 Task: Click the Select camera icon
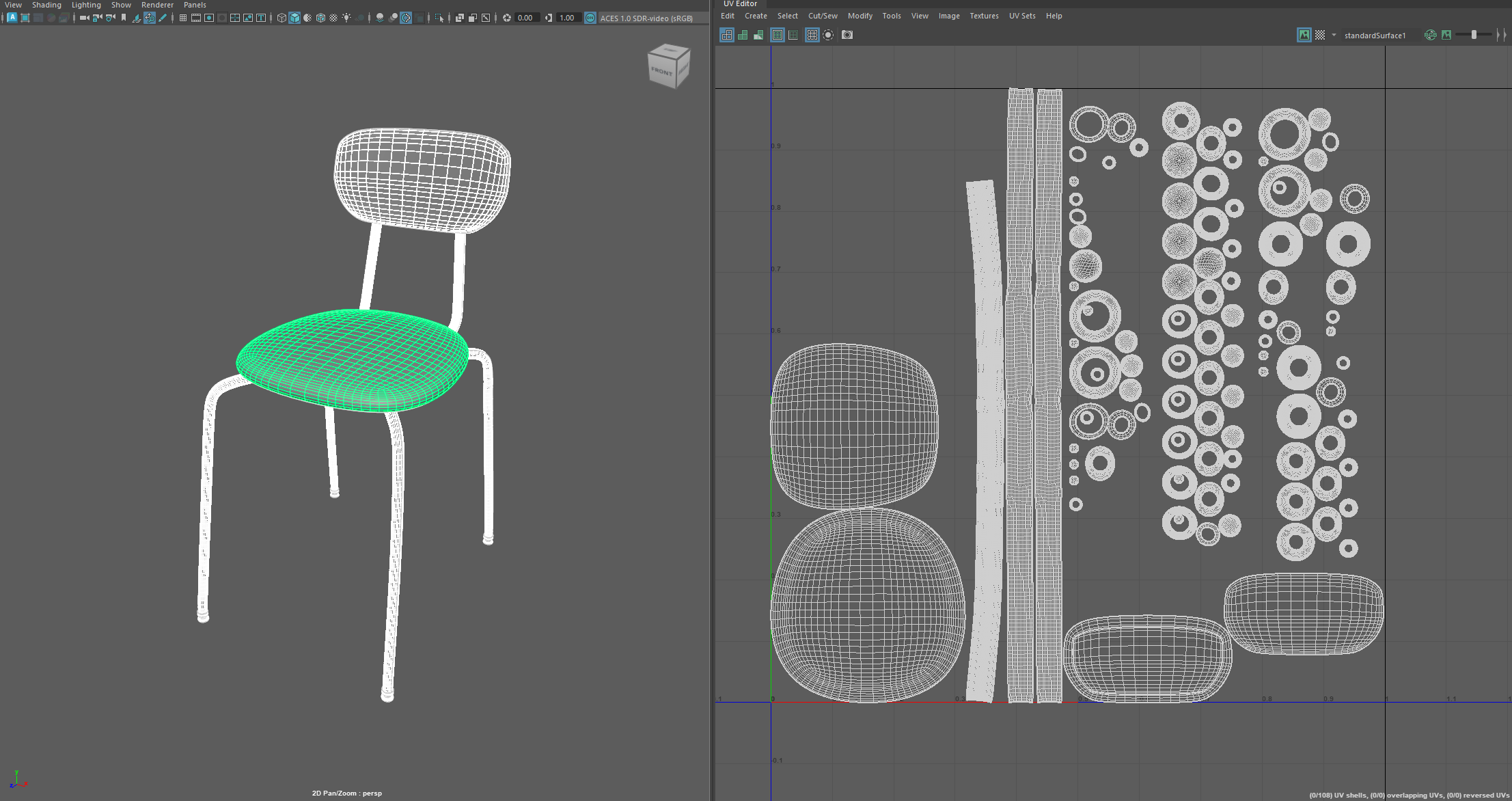[84, 18]
